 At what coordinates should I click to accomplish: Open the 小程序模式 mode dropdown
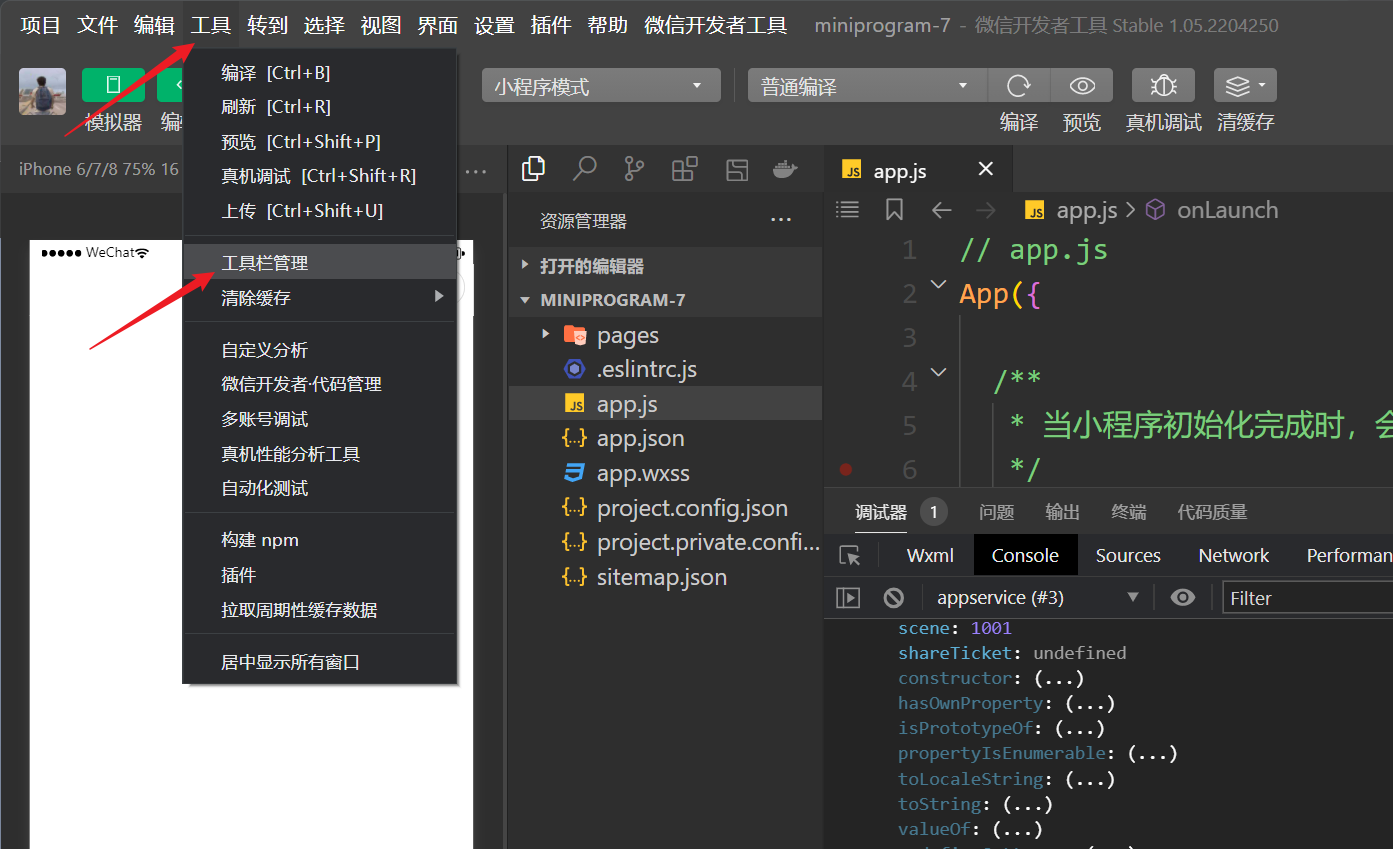click(601, 86)
